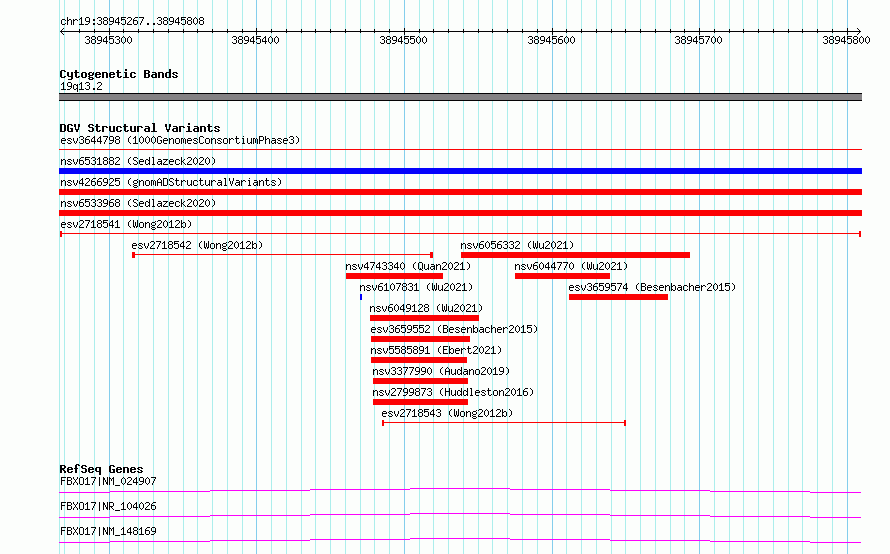Select the blue nsv6531882 variant bar

[x=460, y=171]
